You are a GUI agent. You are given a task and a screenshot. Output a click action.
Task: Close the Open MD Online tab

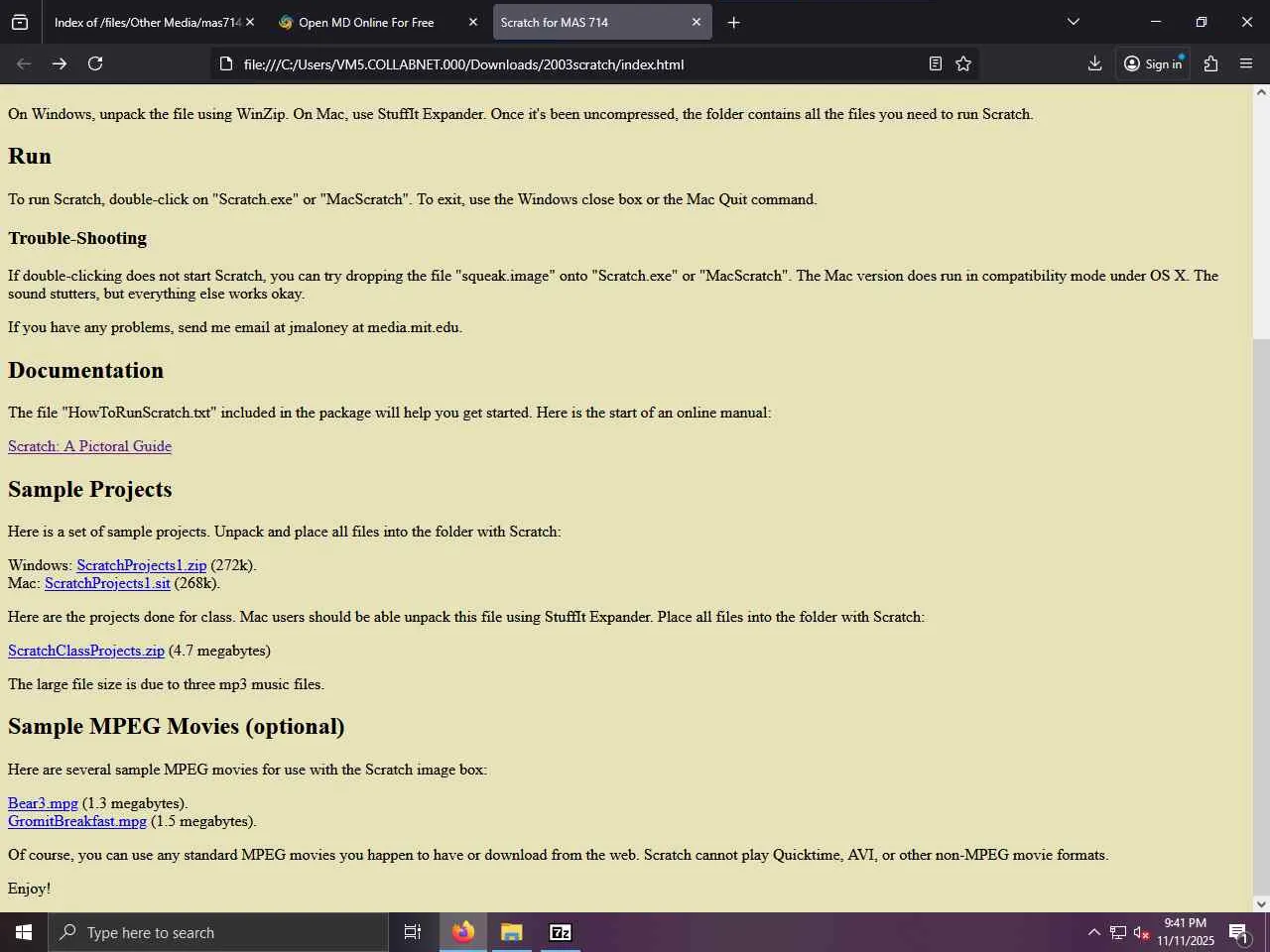point(472,22)
